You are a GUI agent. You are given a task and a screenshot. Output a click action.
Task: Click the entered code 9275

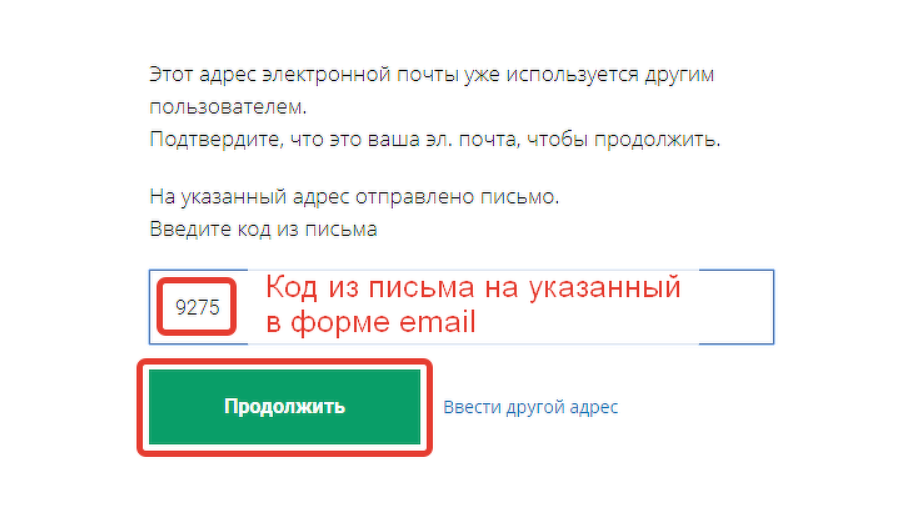click(x=198, y=308)
